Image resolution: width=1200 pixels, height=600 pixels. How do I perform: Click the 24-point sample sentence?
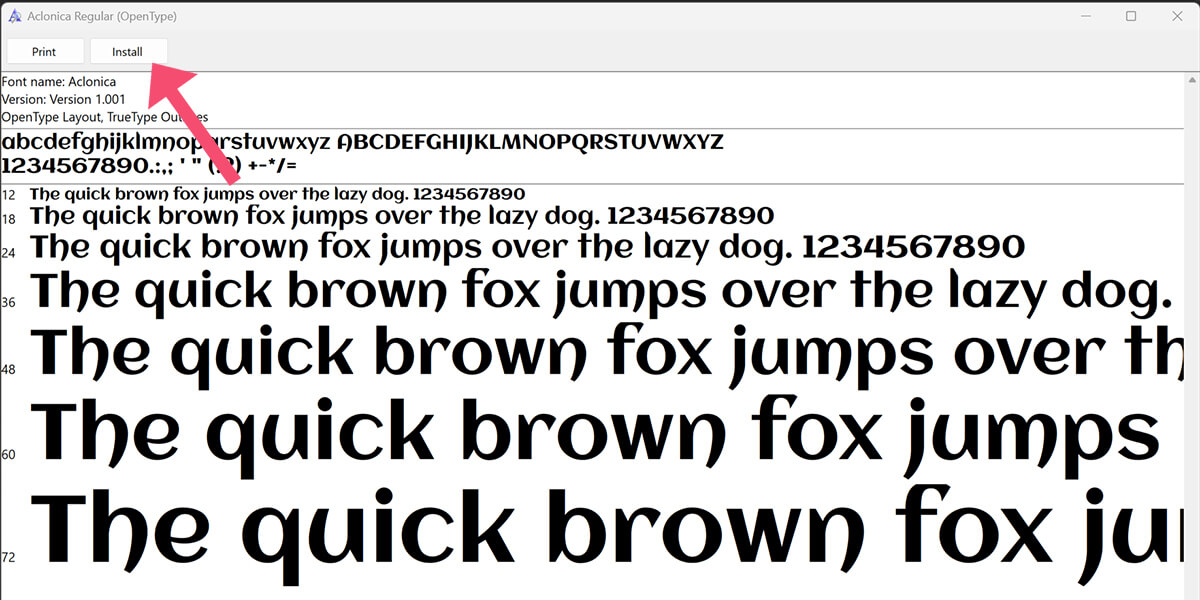pos(528,247)
